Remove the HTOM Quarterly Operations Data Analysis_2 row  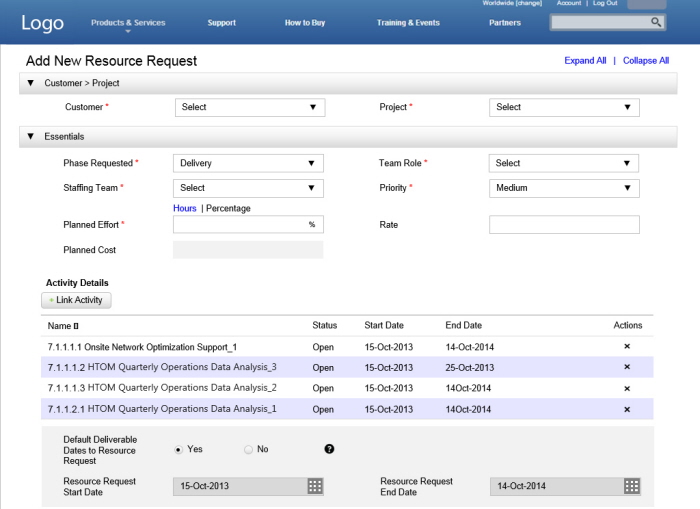point(627,388)
